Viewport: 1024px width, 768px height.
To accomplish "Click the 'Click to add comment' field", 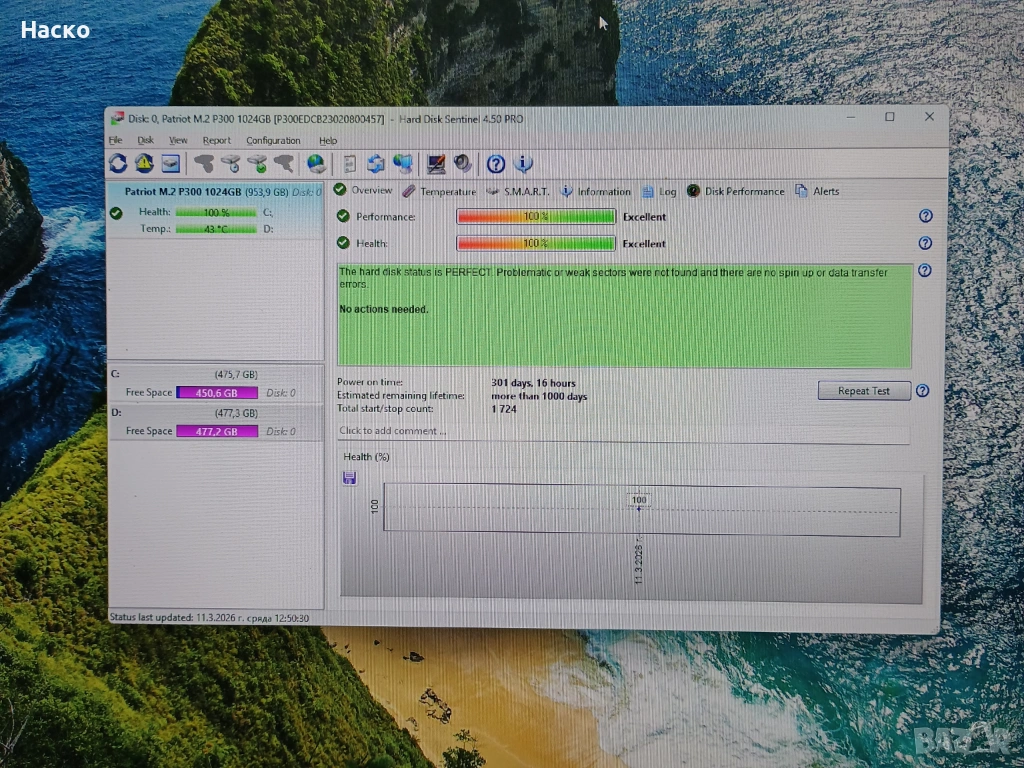I will 622,431.
